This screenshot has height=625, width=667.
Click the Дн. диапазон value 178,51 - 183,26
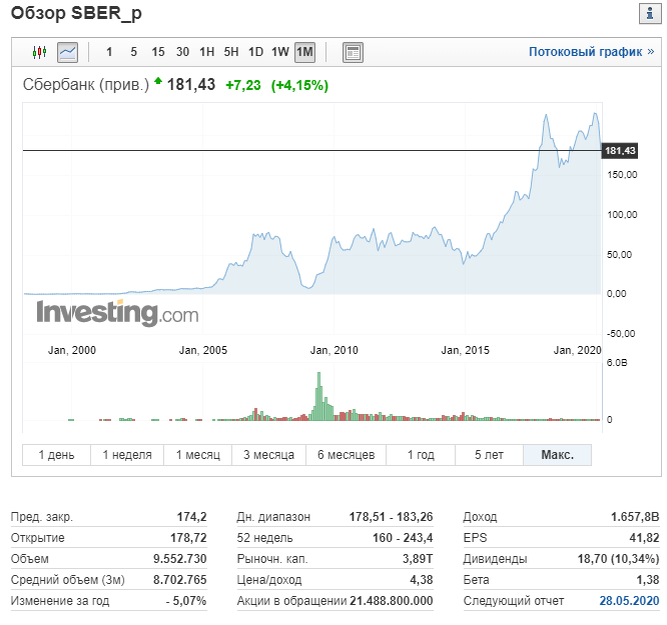click(391, 517)
